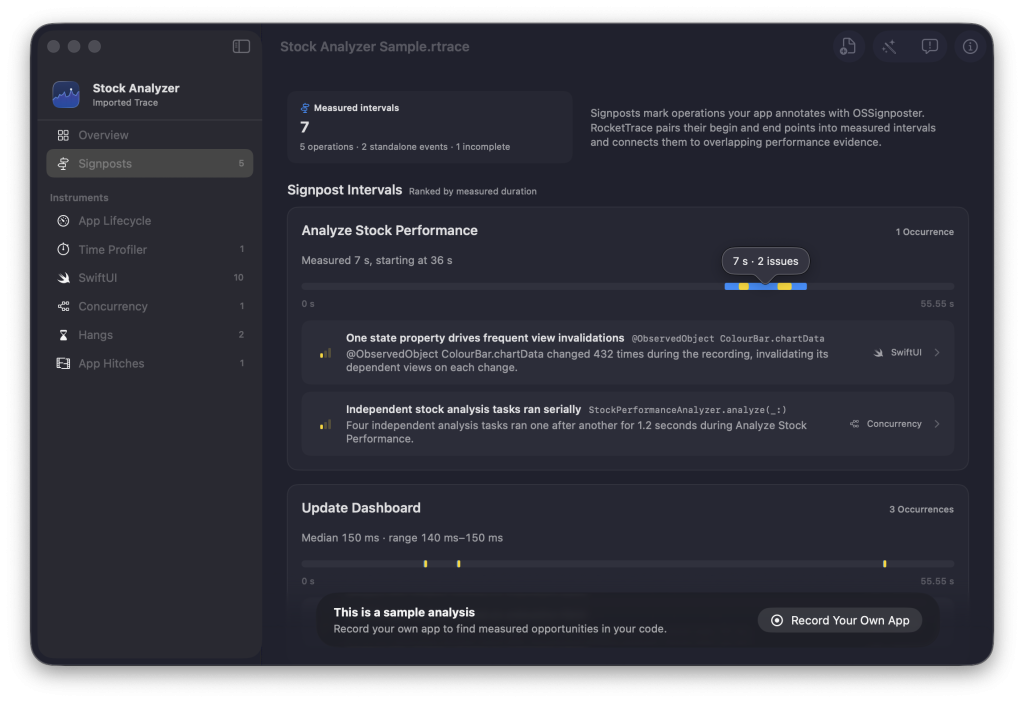The image size is (1024, 703).
Task: Select the App Lifecycle instrument icon
Action: [x=63, y=221]
